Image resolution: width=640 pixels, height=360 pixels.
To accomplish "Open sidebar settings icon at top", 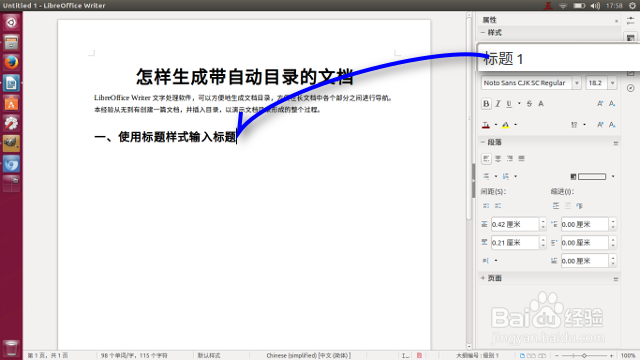I will pos(631,20).
